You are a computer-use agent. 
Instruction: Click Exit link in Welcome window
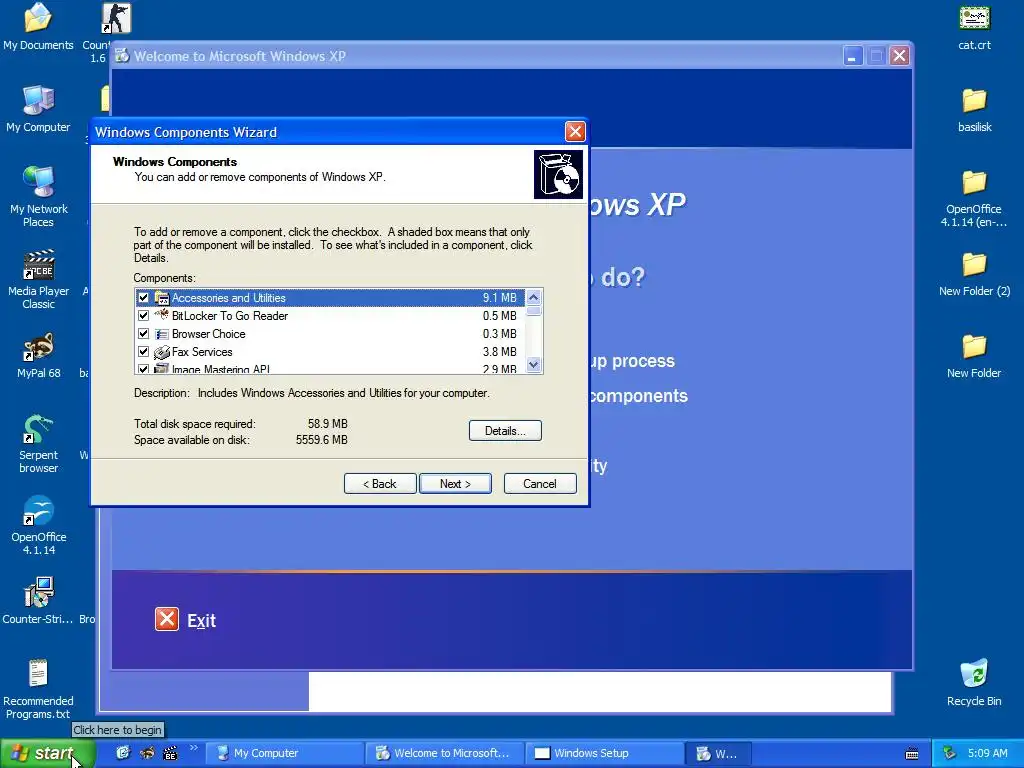click(x=201, y=620)
